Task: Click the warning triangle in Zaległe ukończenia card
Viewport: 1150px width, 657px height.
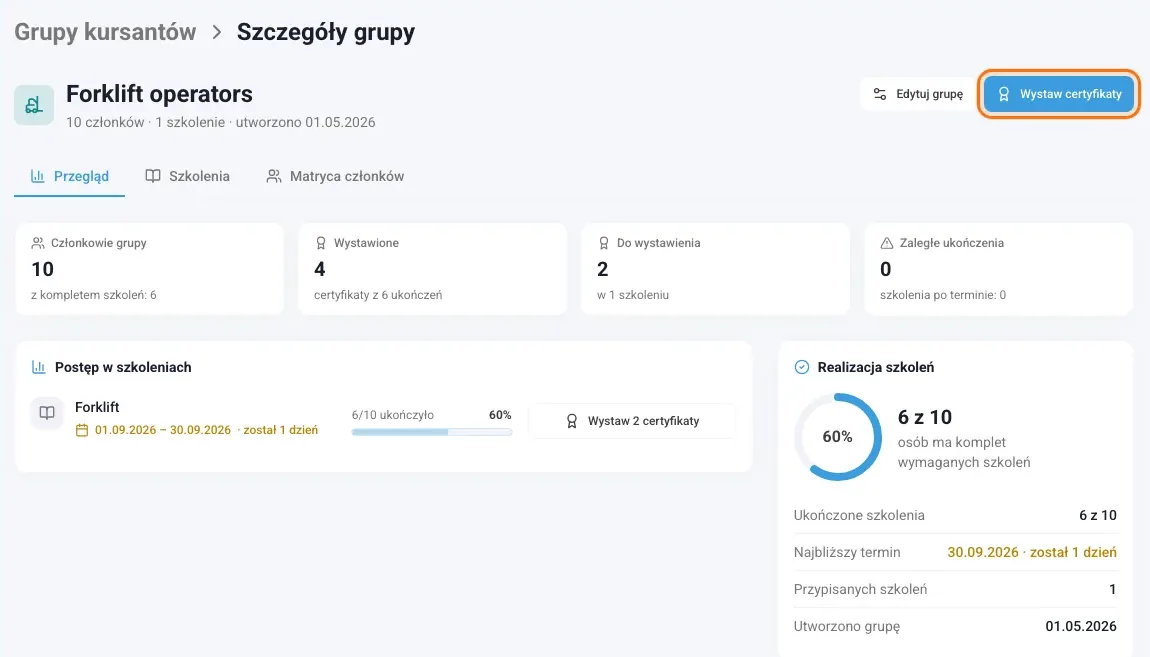Action: pos(887,243)
